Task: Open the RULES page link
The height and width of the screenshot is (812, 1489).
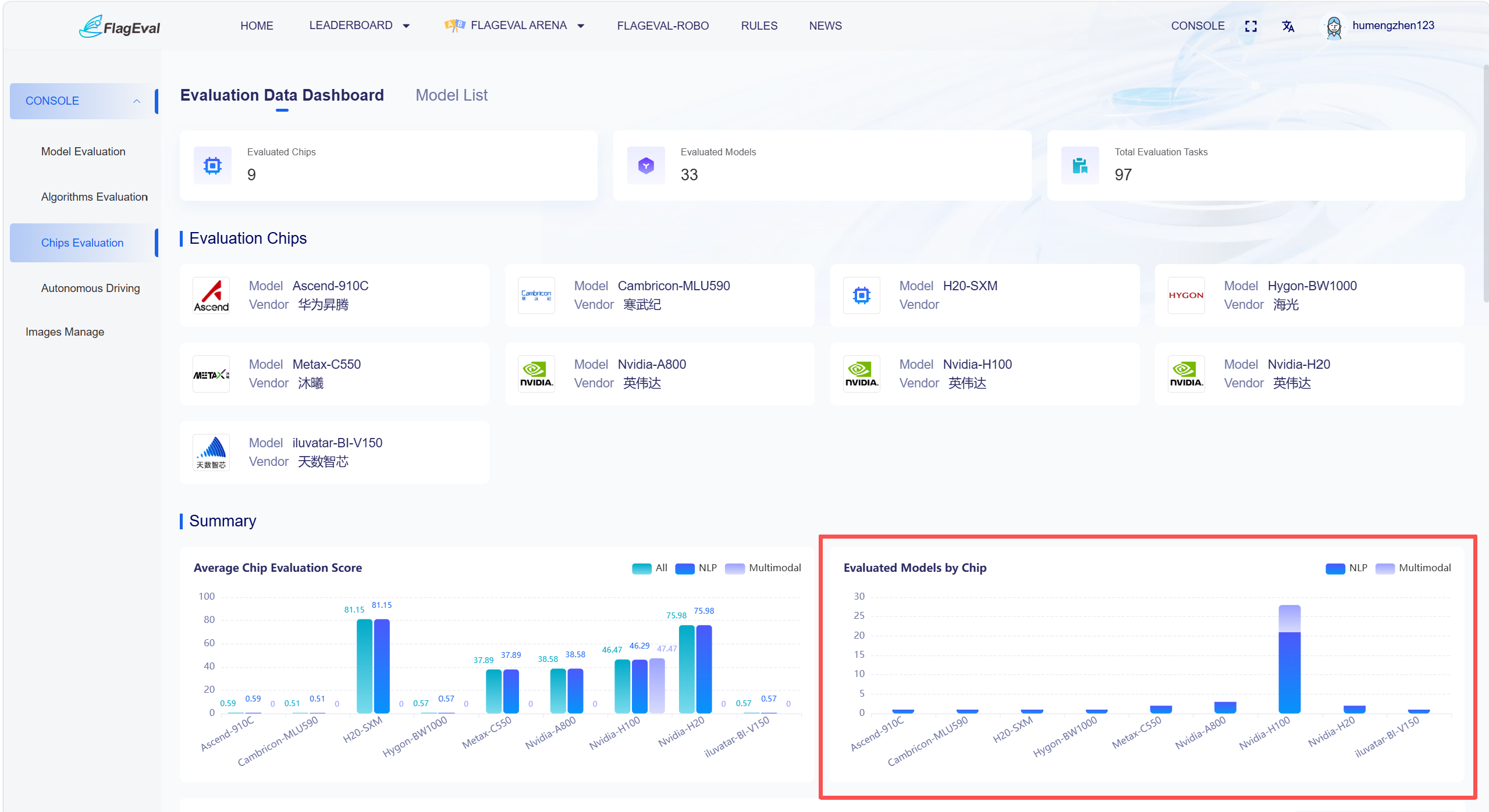Action: [759, 26]
